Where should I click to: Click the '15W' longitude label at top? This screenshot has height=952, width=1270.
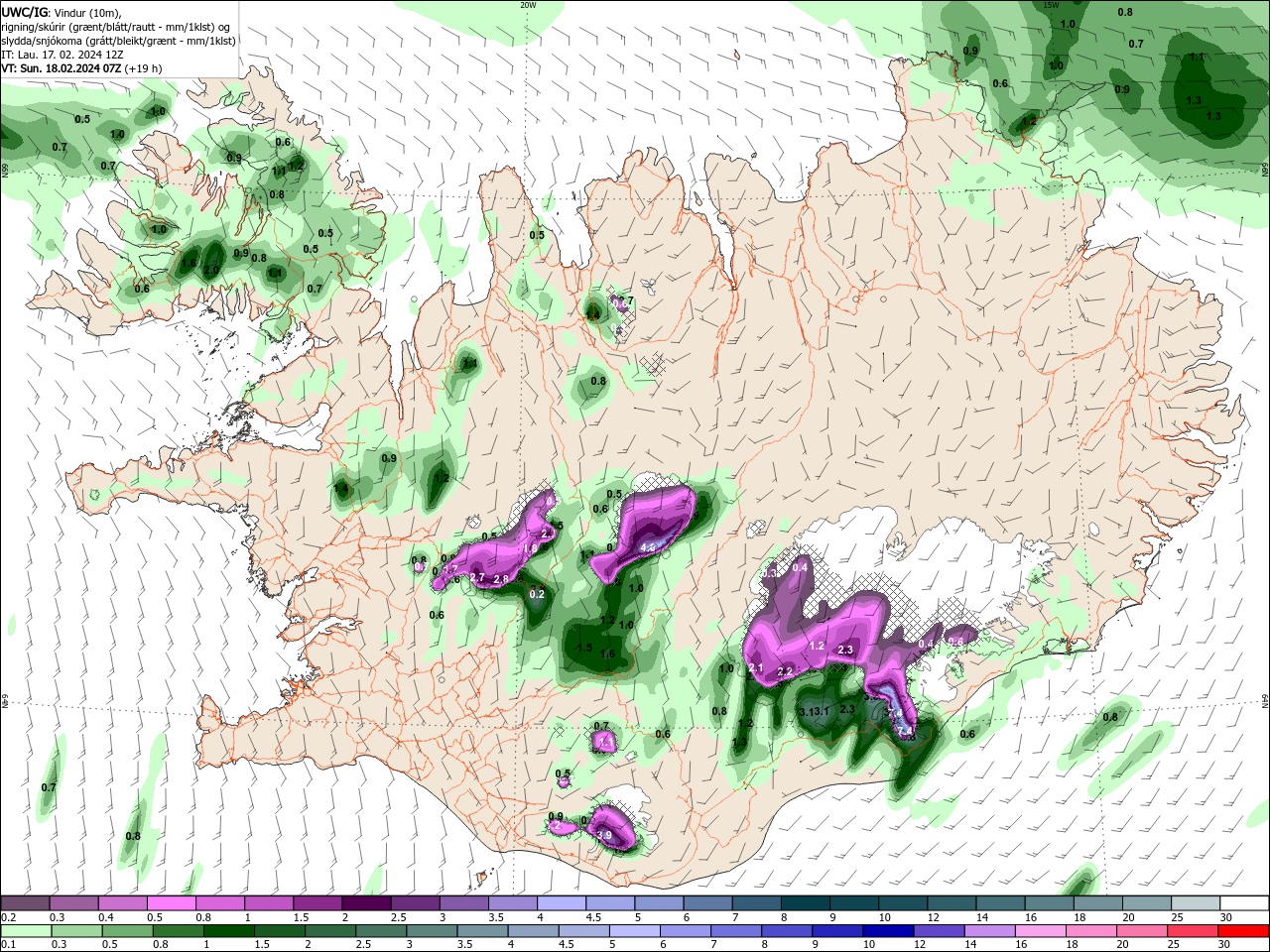1053,5
